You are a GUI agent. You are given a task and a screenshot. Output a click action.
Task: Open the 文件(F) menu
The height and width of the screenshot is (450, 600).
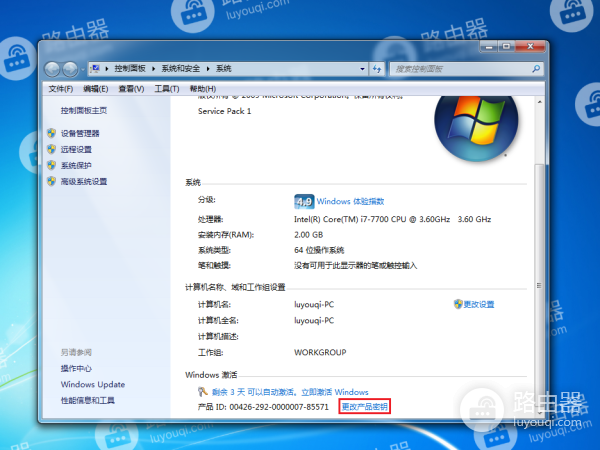(60, 89)
